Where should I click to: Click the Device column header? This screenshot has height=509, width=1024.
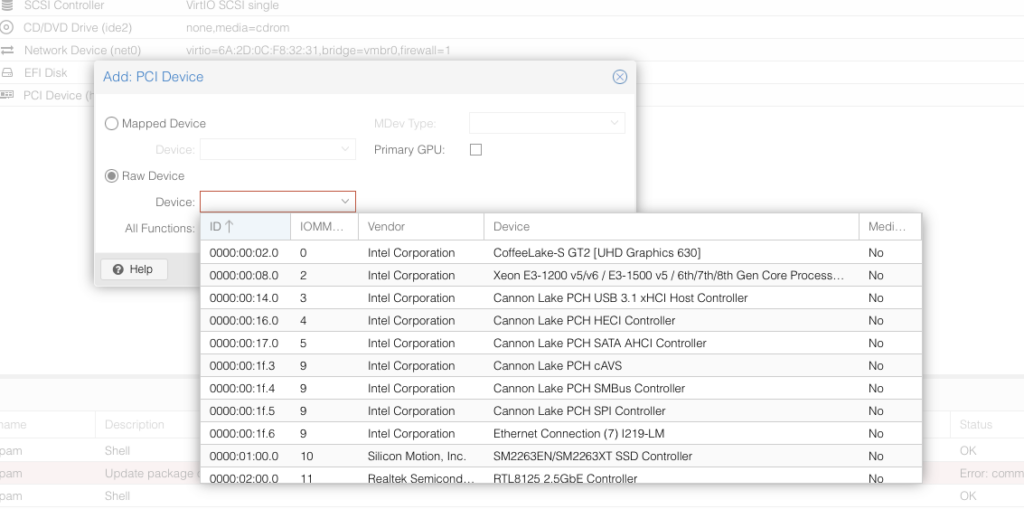point(511,227)
